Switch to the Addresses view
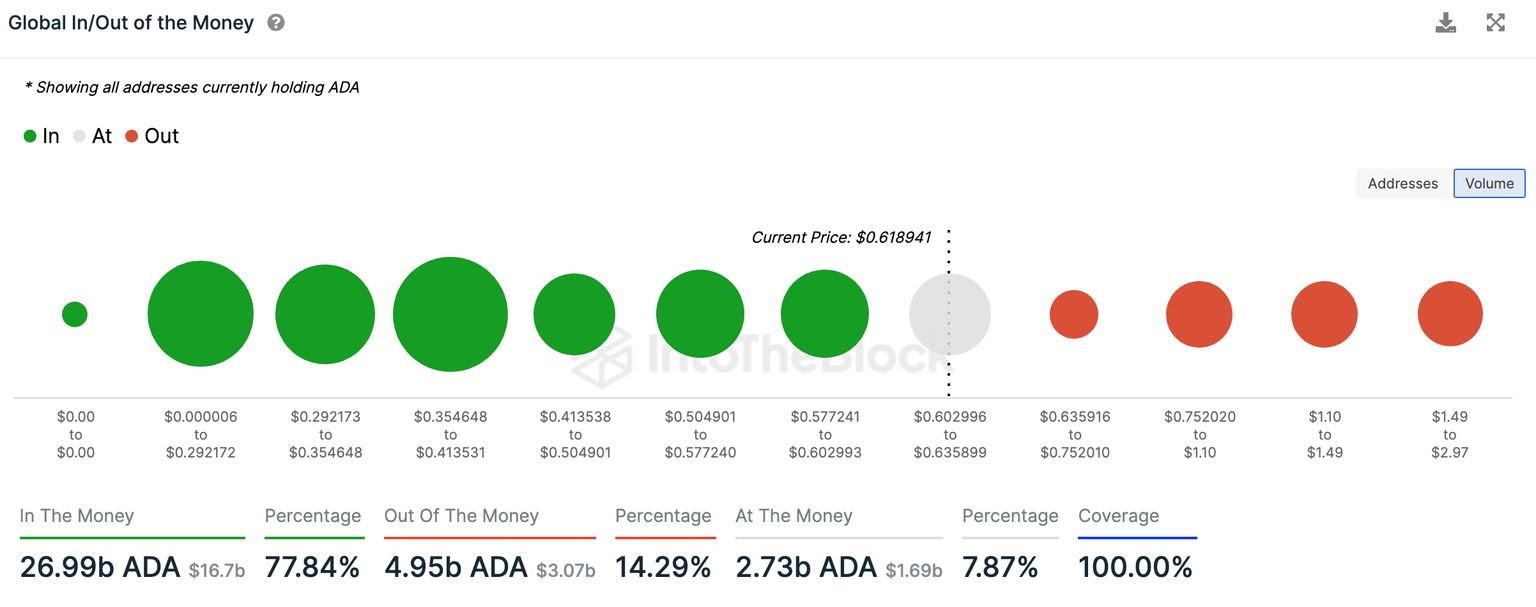Image resolution: width=1536 pixels, height=607 pixels. point(1402,183)
